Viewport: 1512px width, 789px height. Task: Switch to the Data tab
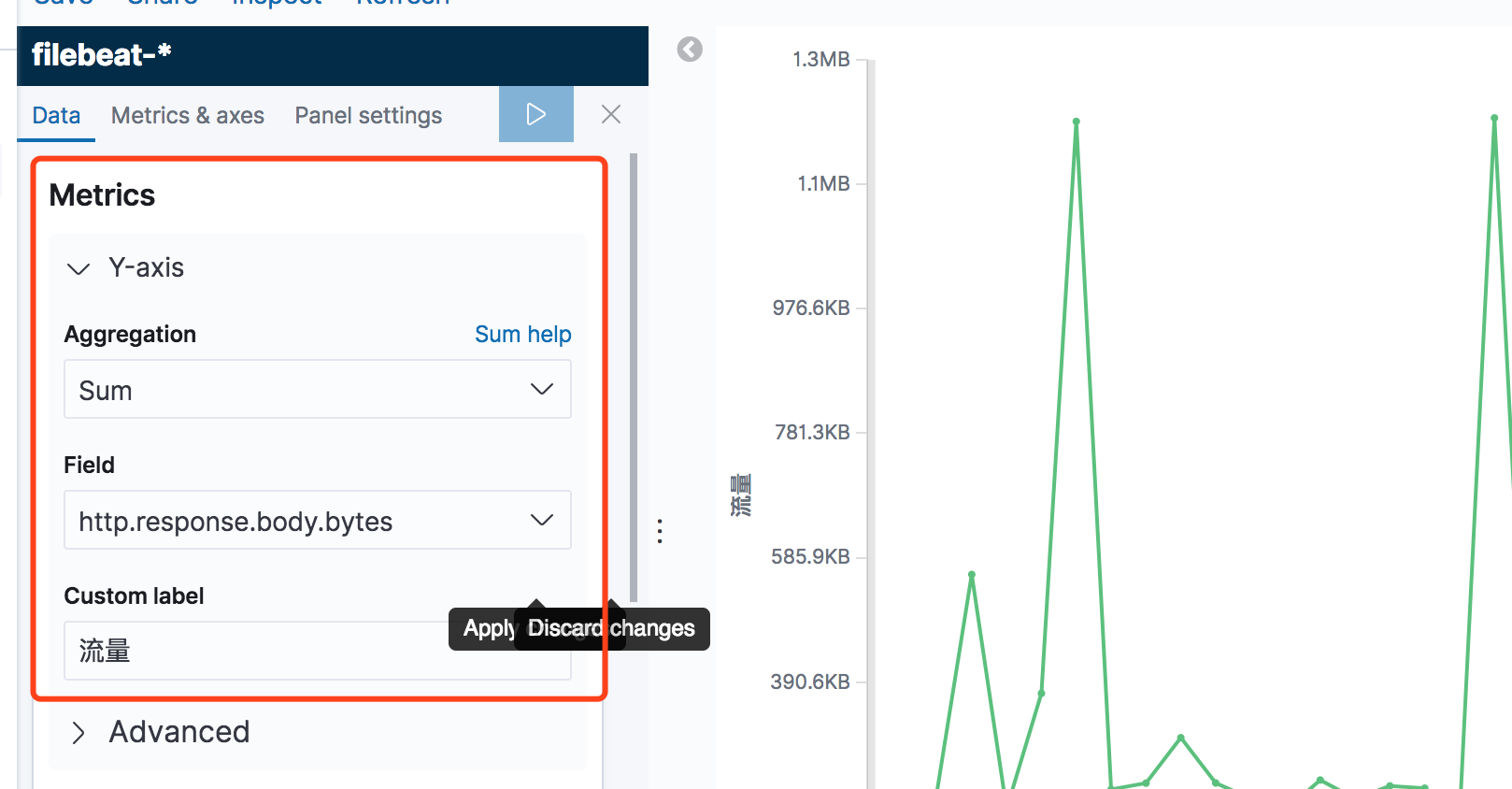(56, 116)
